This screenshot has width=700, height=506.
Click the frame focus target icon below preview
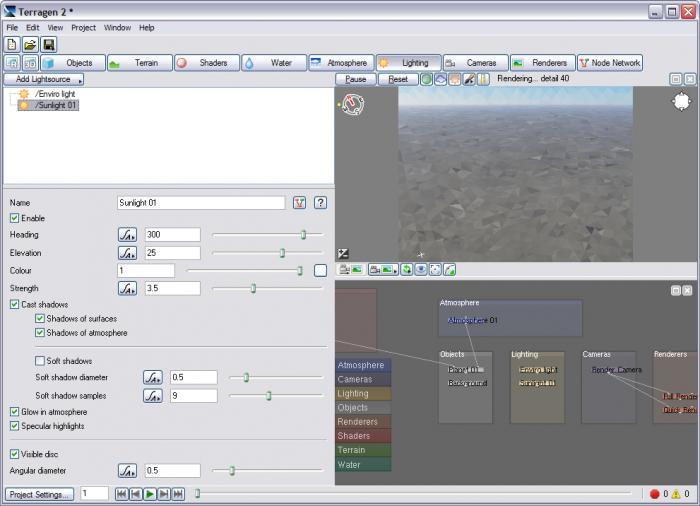(435, 270)
